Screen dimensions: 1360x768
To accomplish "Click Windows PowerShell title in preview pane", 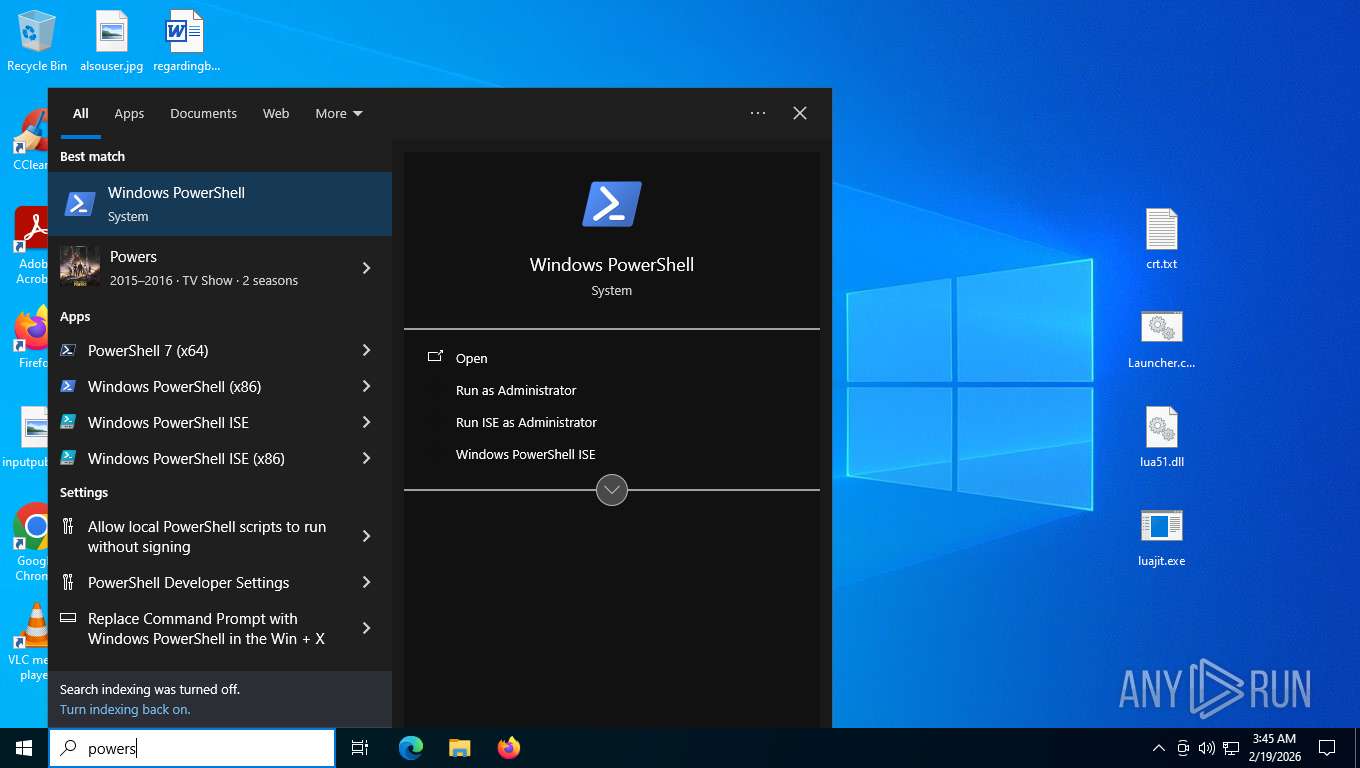I will coord(612,265).
